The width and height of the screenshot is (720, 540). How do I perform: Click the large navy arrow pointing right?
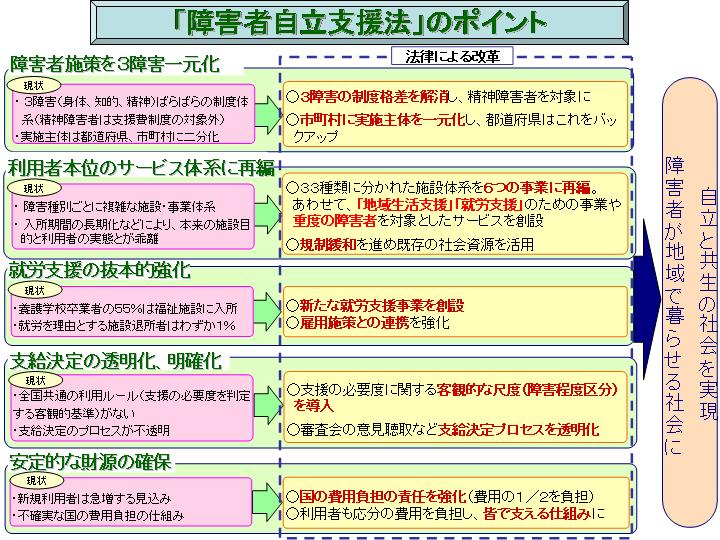[648, 297]
